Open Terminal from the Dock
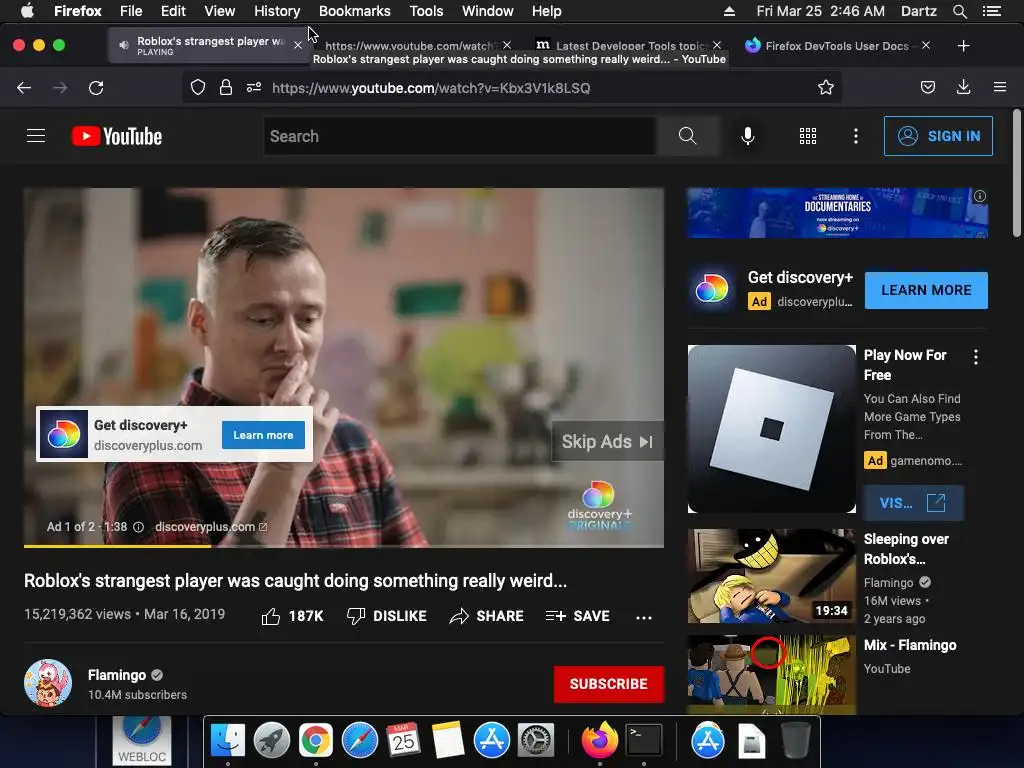This screenshot has width=1024, height=768. tap(644, 741)
